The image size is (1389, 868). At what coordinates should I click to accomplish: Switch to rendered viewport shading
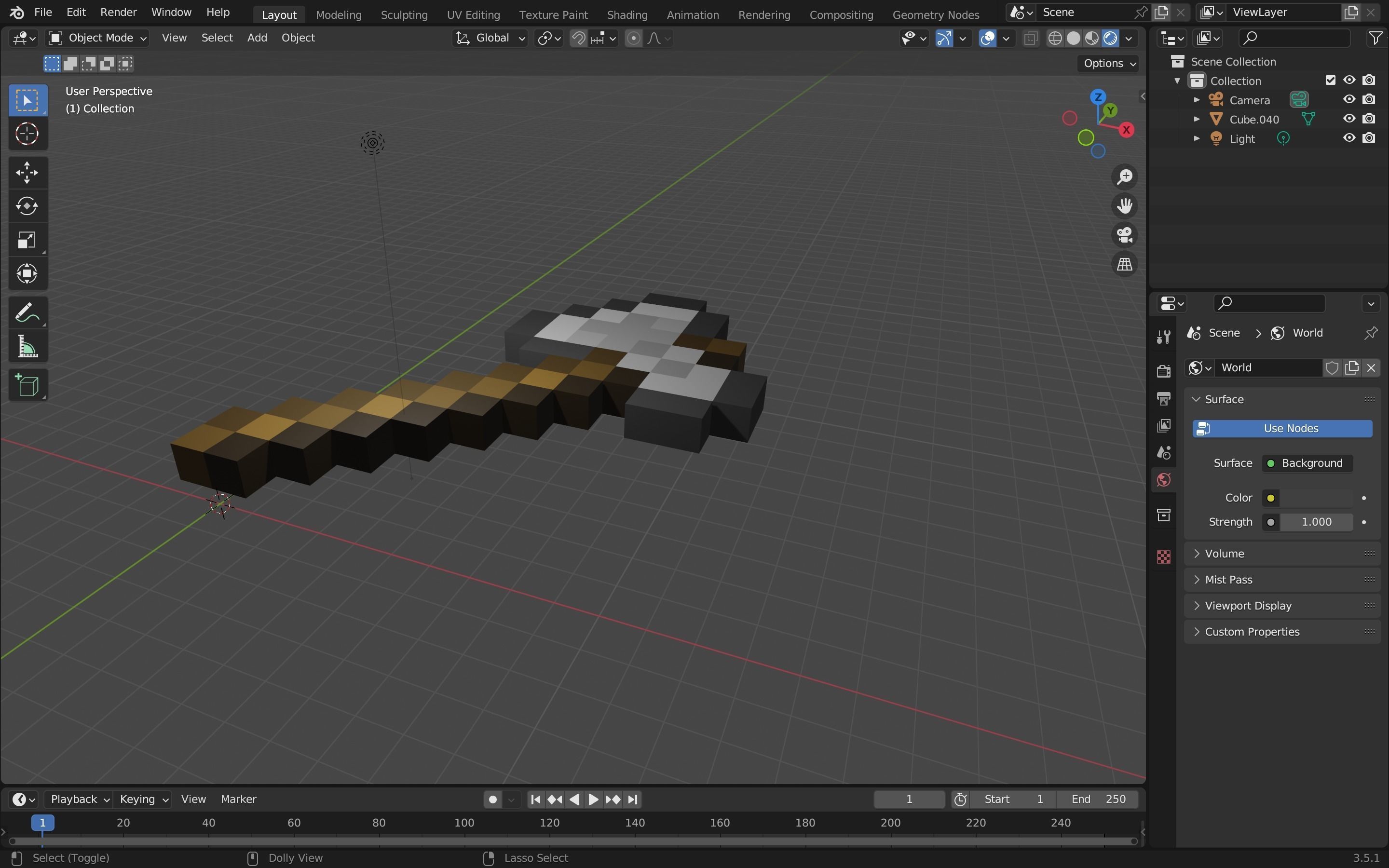1110,38
